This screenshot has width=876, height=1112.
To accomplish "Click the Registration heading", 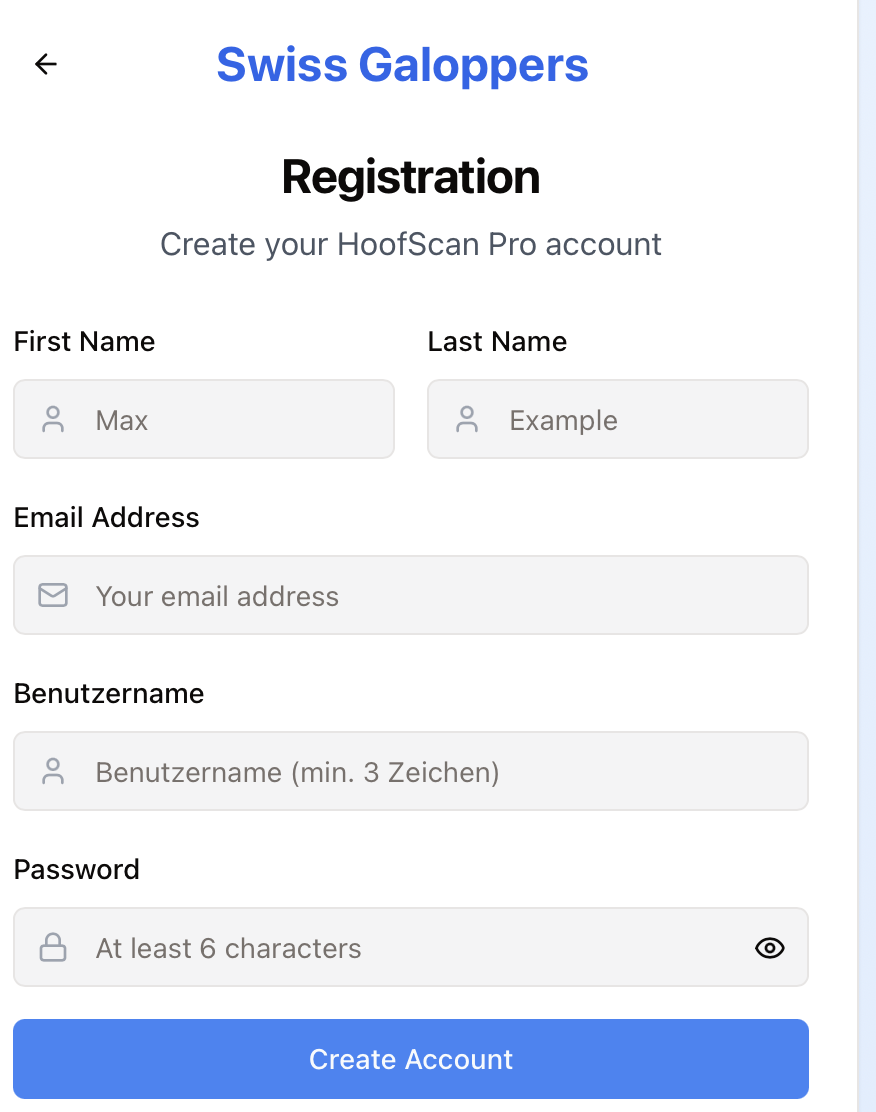I will click(x=411, y=177).
